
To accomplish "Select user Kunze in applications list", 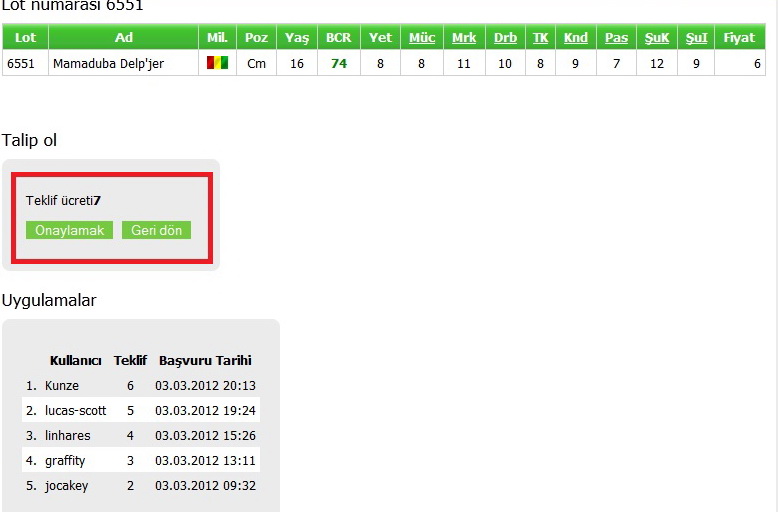I will point(62,386).
